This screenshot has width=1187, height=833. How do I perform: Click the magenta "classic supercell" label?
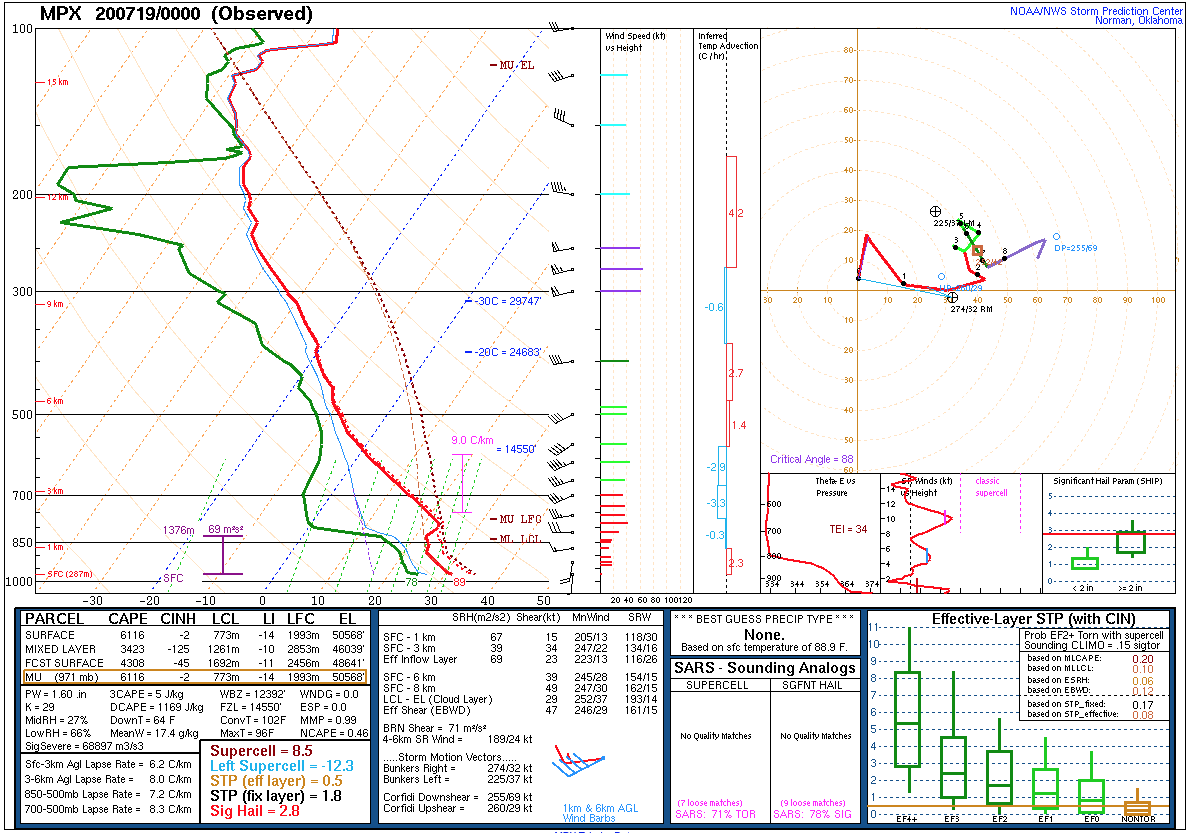tap(990, 487)
